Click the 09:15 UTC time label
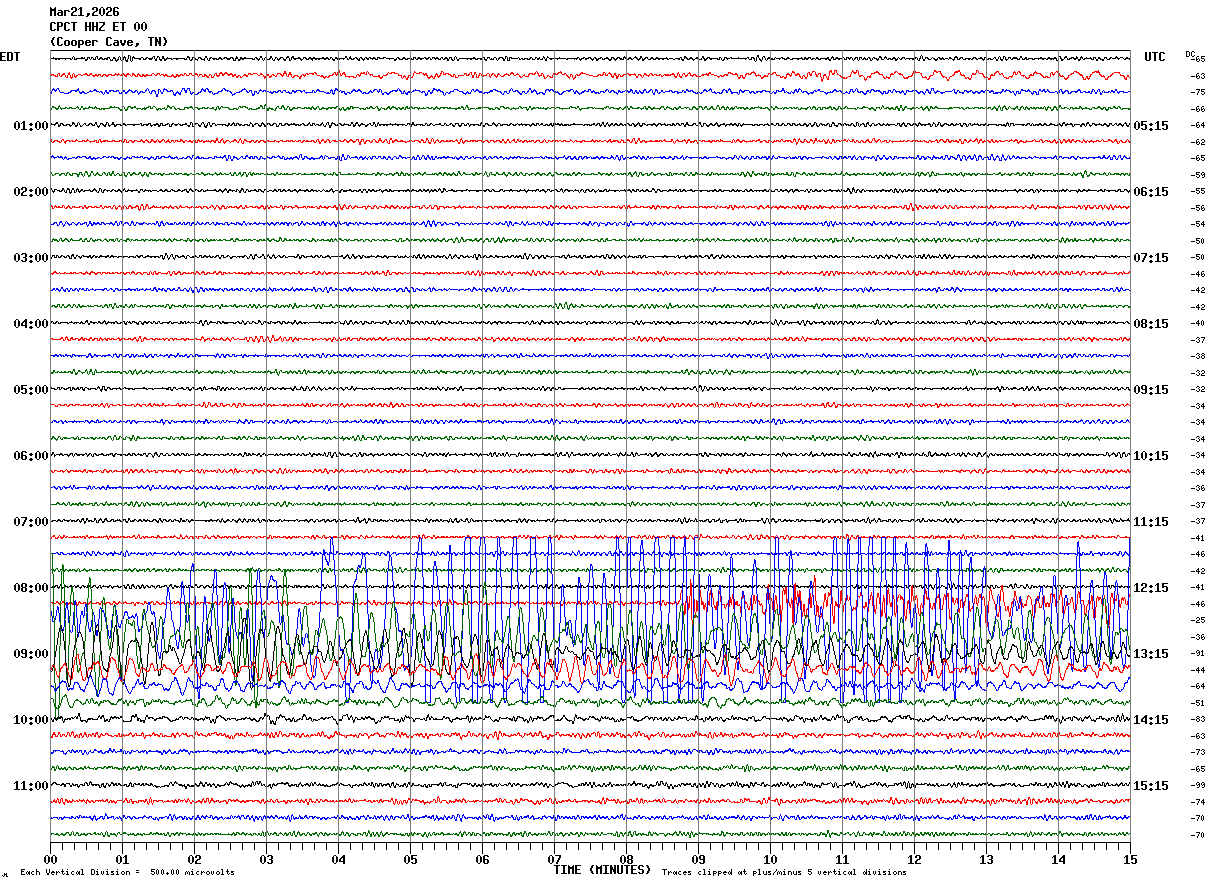The image size is (1210, 886). pyautogui.click(x=1151, y=390)
